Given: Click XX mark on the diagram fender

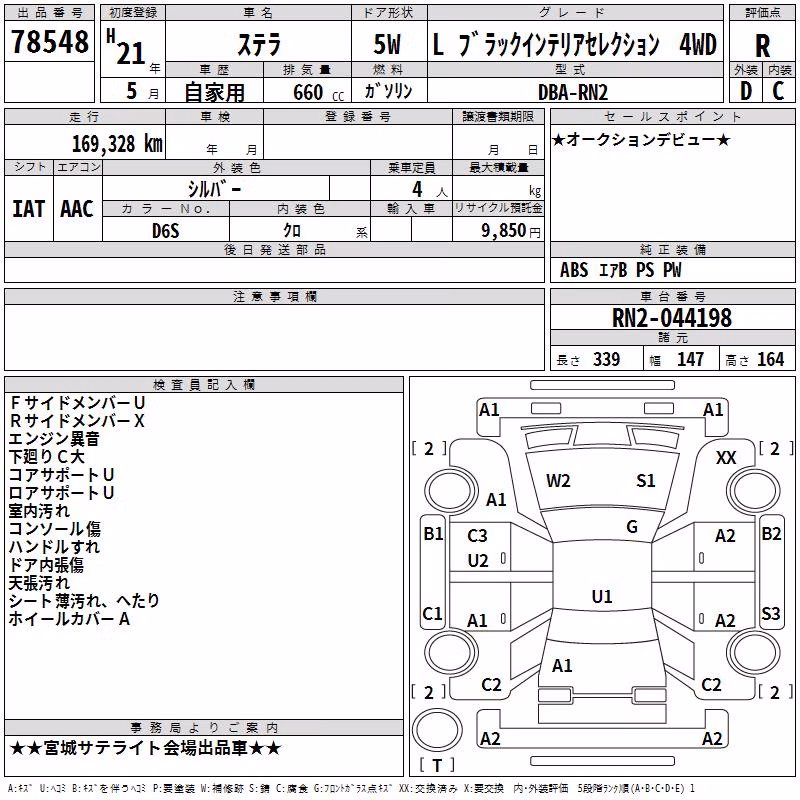Looking at the screenshot, I should pyautogui.click(x=726, y=458).
